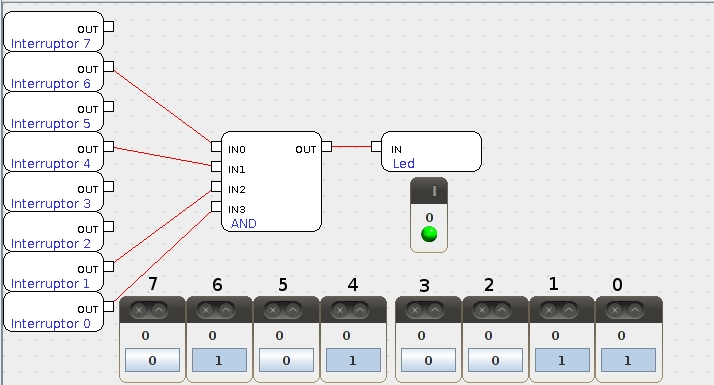Close panel of switch 7 with X icon
Image resolution: width=714 pixels, height=385 pixels.
pos(139,310)
